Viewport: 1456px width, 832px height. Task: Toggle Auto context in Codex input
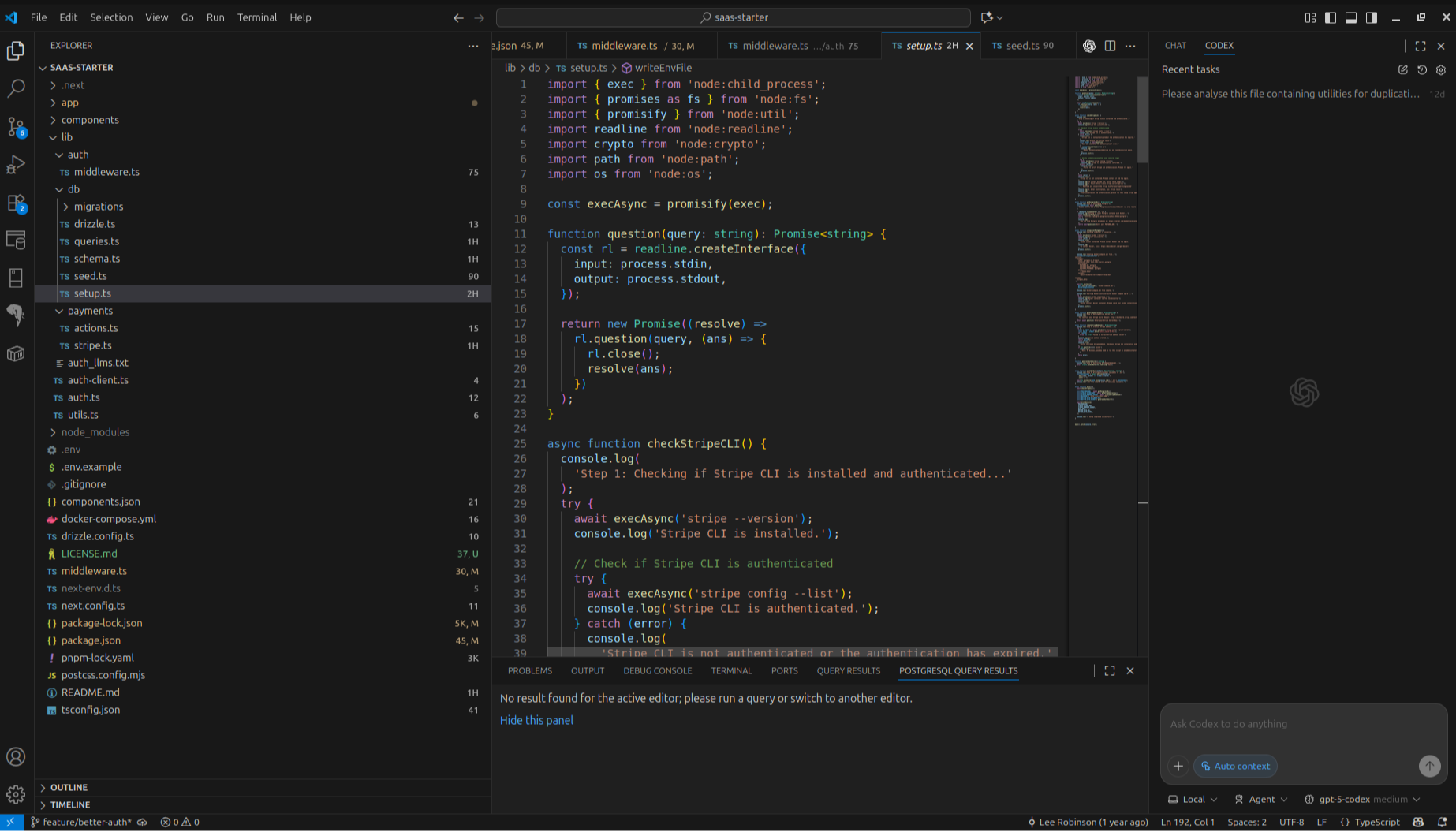coord(1235,766)
